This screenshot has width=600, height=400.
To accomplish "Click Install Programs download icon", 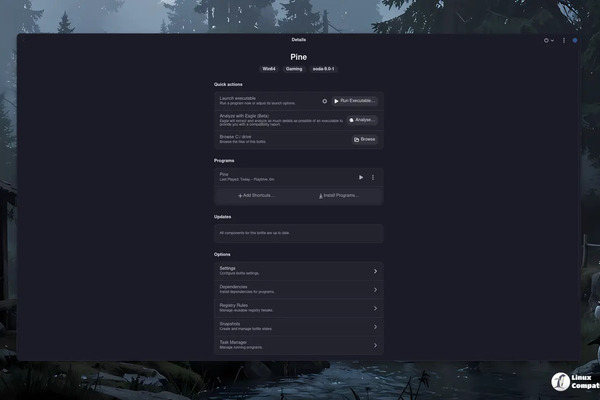I will [320, 196].
